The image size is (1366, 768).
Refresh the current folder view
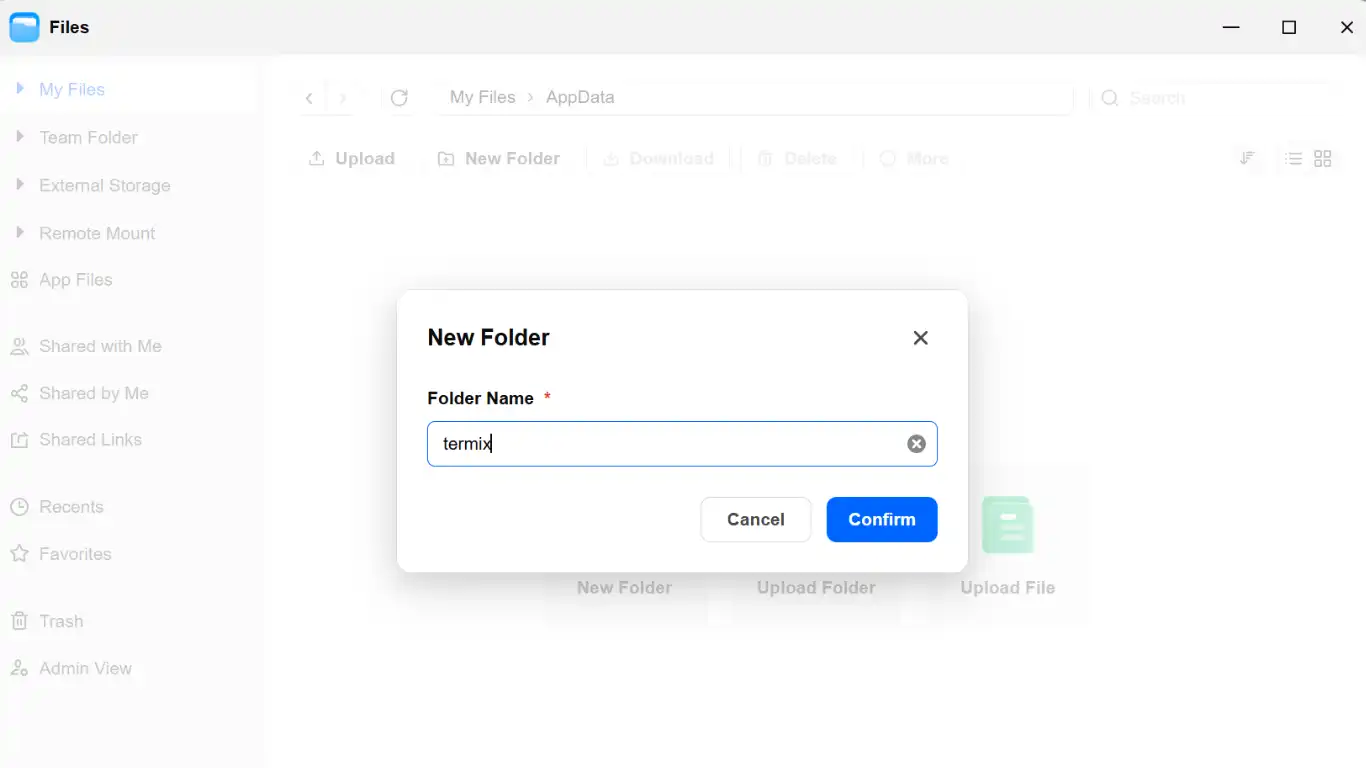pyautogui.click(x=399, y=98)
